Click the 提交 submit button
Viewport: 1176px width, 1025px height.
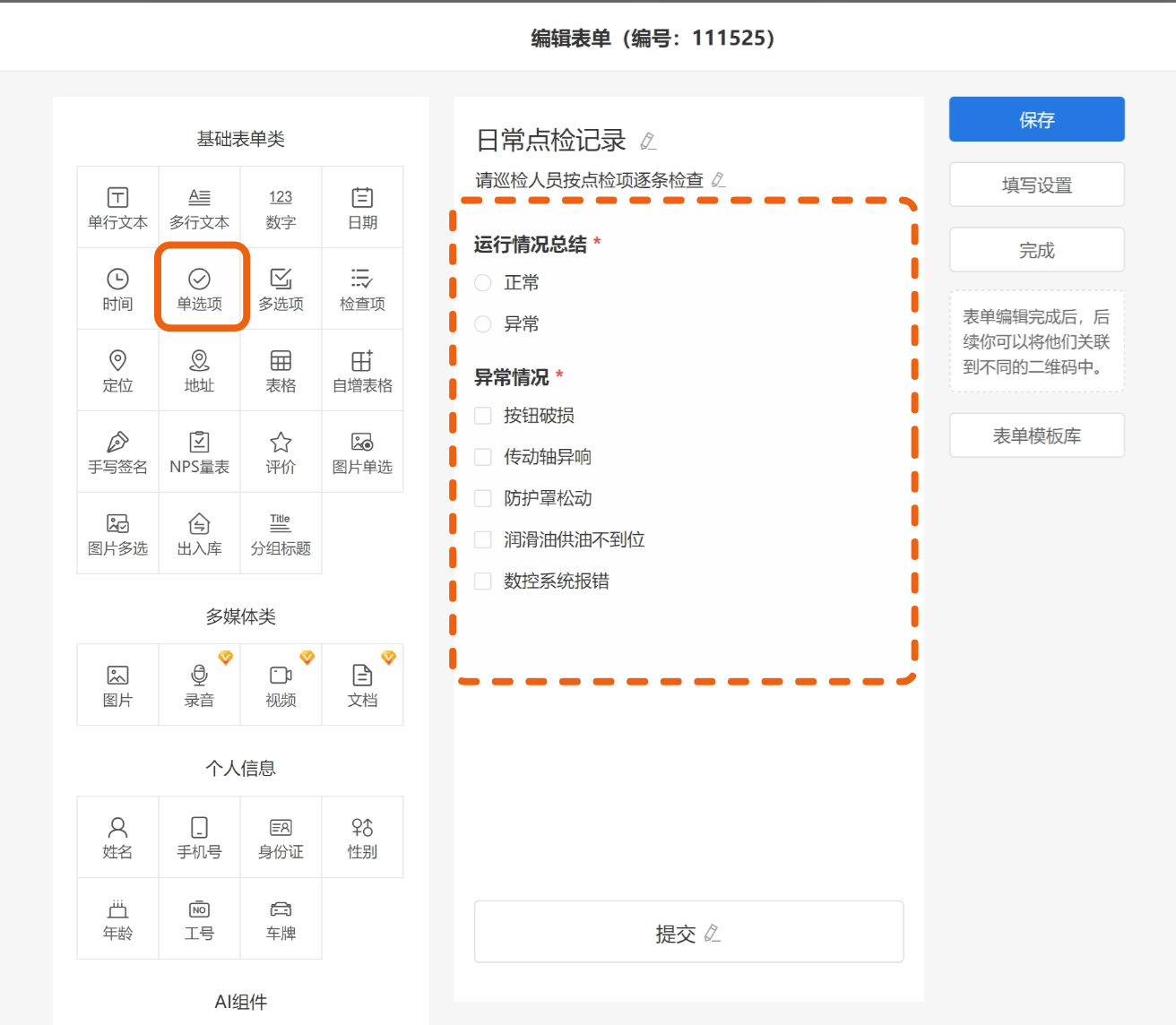[x=687, y=932]
